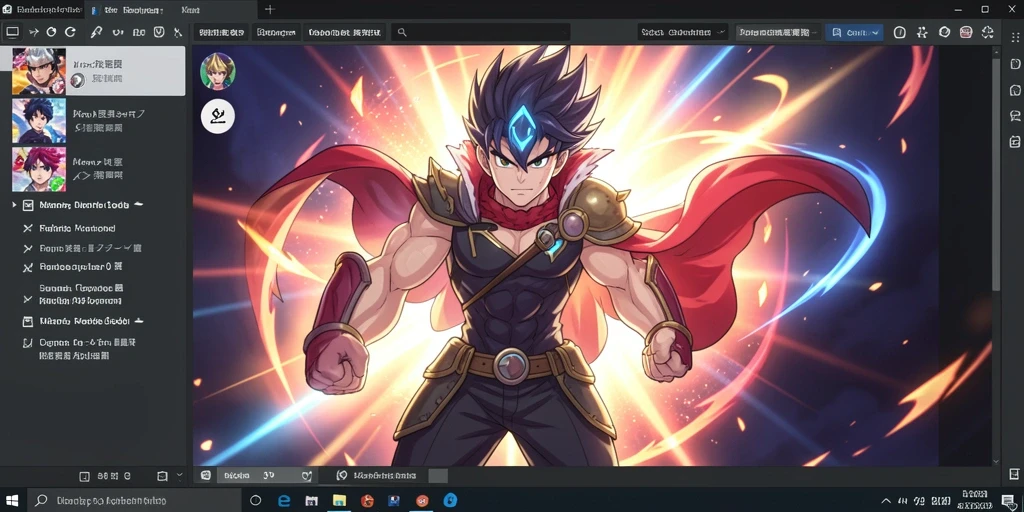Screen dimensions: 1024x512
Task: Click the image icon in left panel footer
Action: pos(162,476)
